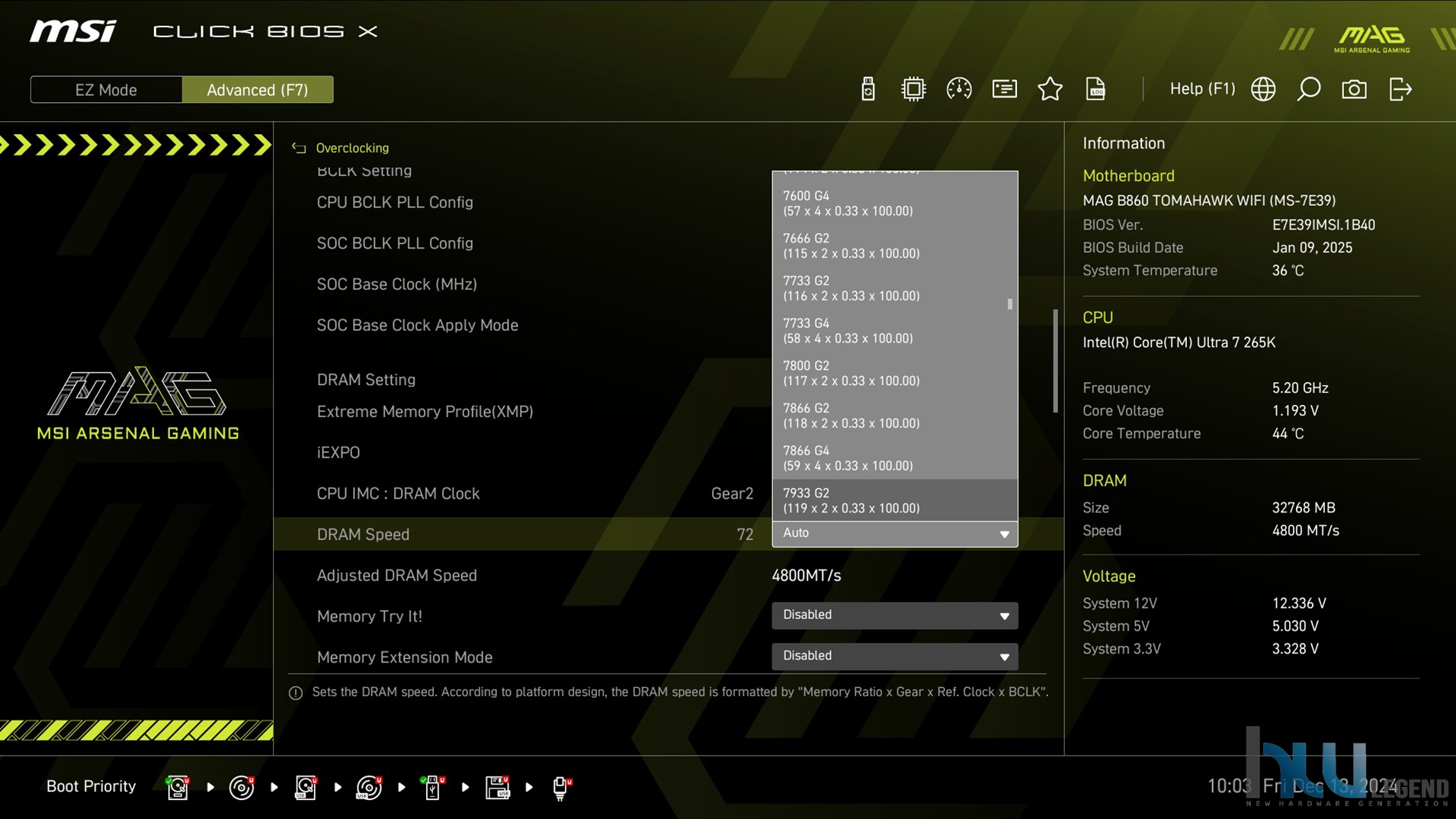Select the SOC BCLK PLL Config setting
Image resolution: width=1456 pixels, height=819 pixels.
pyautogui.click(x=395, y=243)
